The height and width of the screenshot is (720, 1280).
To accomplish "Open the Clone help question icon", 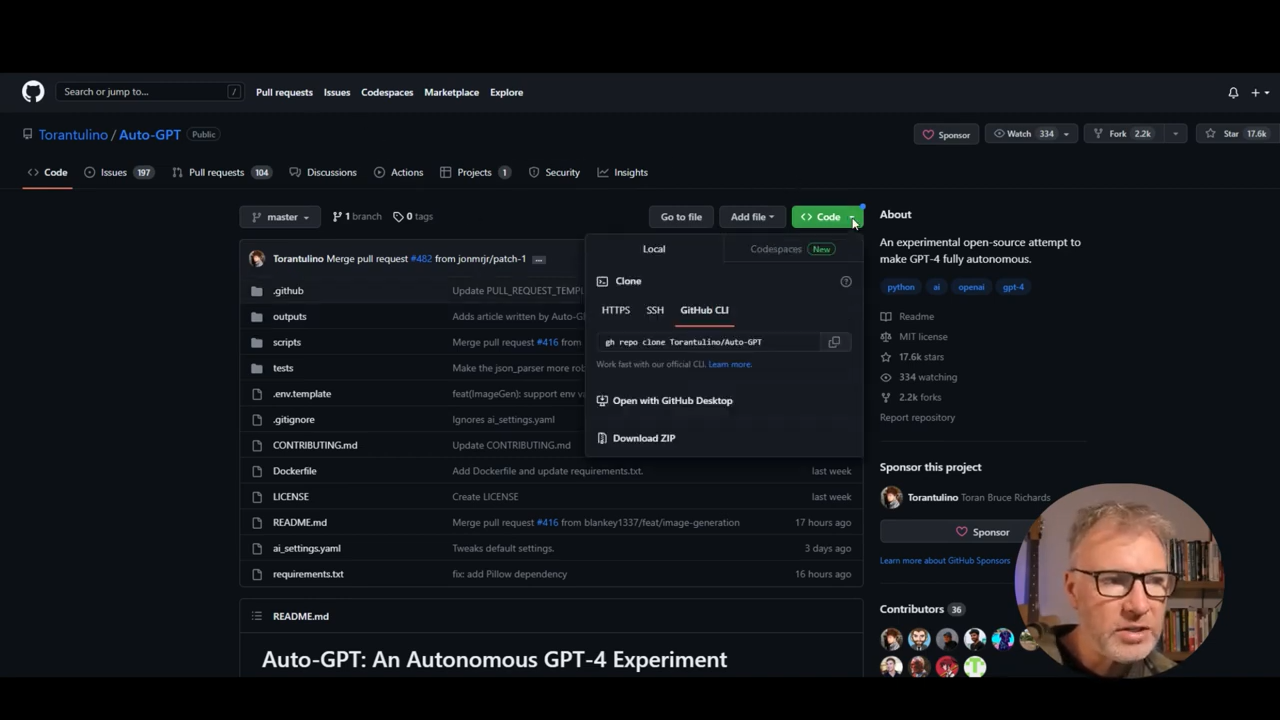I will click(846, 282).
